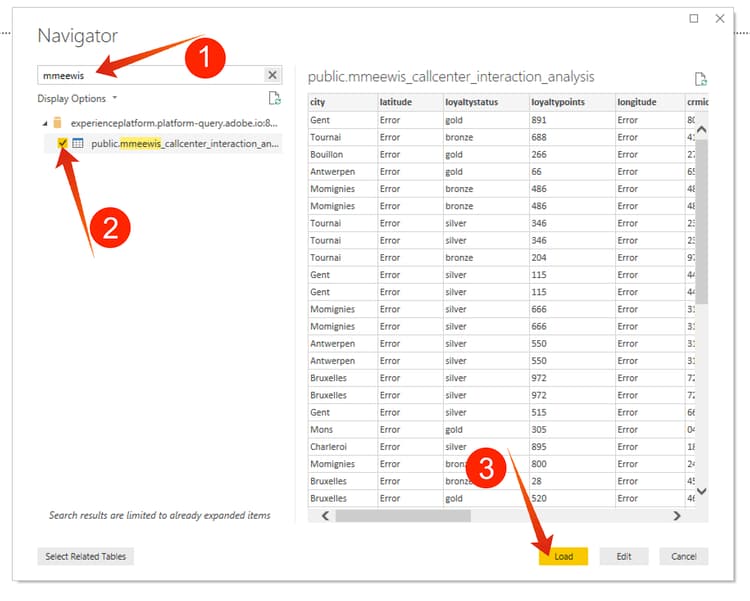Click the vertical scrollbar thumb in preview

click(x=702, y=222)
